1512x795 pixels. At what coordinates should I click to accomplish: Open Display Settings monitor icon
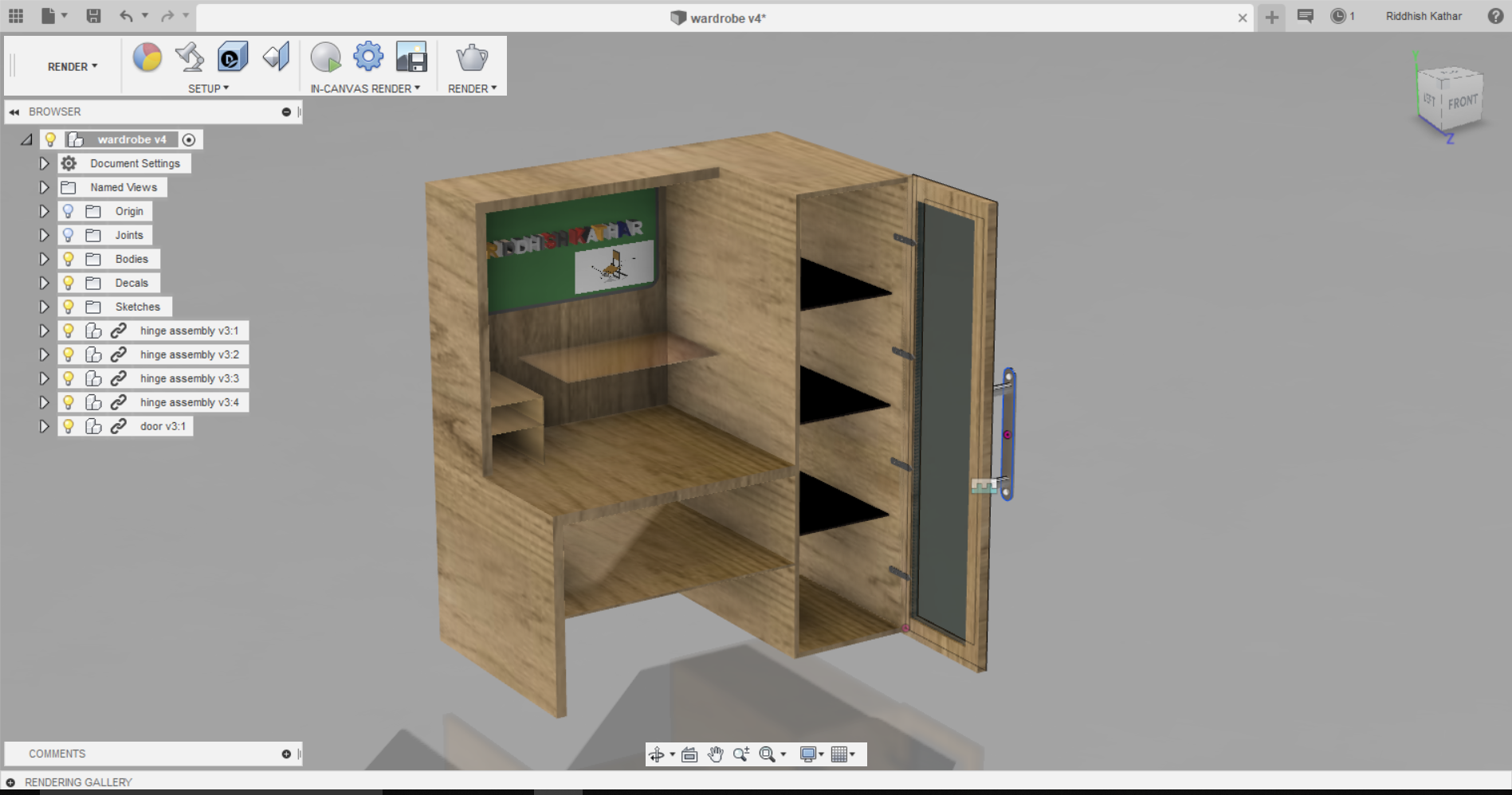[808, 754]
